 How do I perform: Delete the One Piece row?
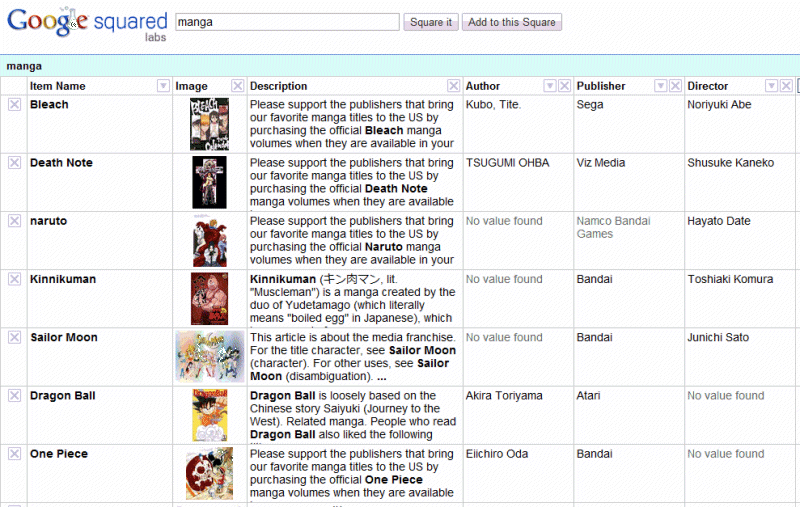point(14,453)
